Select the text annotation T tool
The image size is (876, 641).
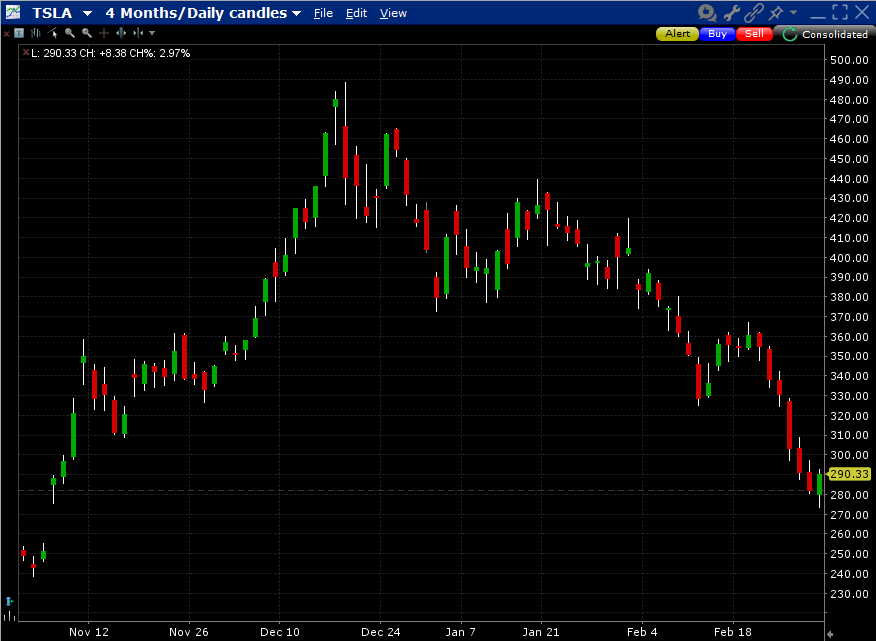point(19,33)
